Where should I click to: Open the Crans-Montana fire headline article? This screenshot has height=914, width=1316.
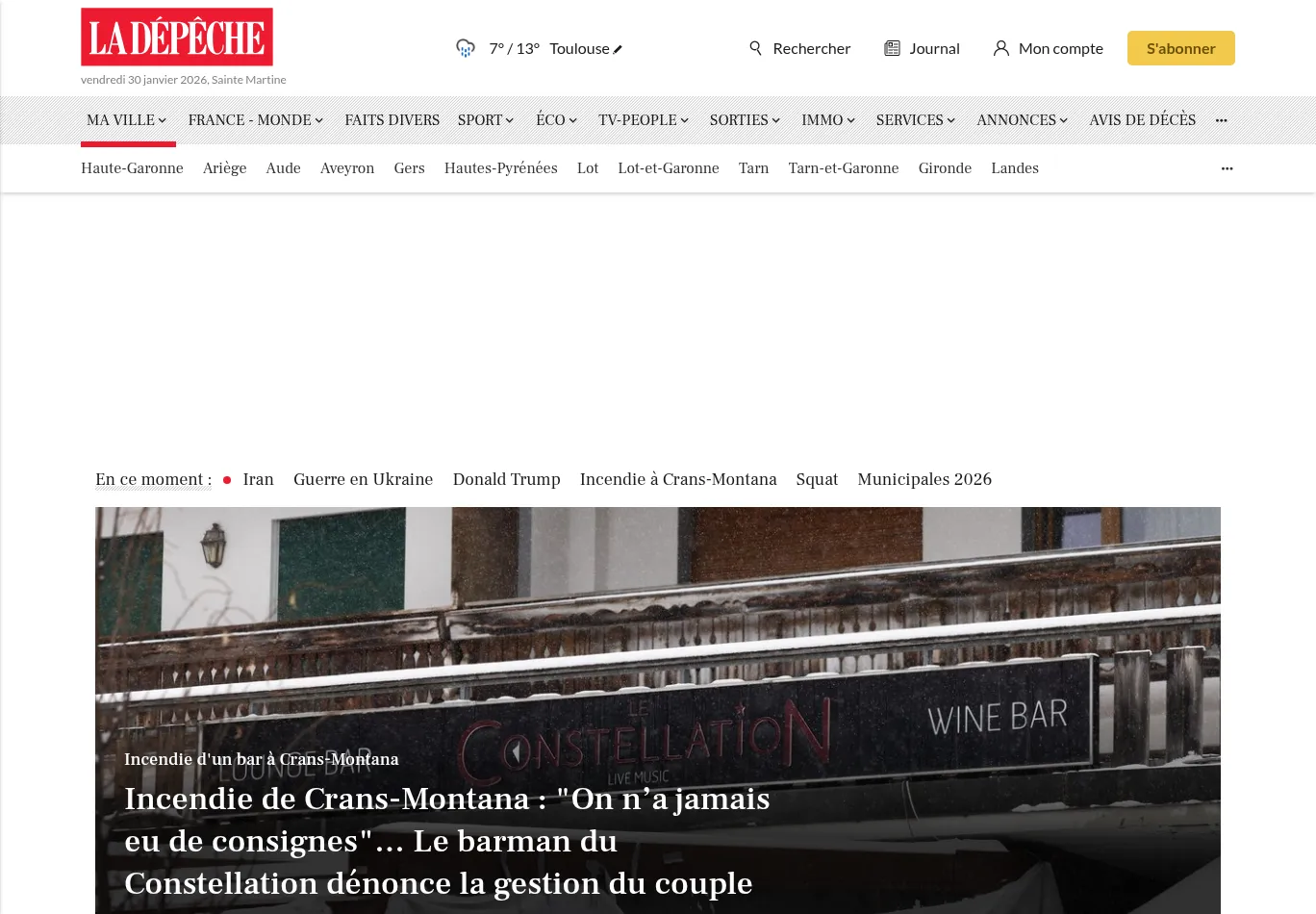(447, 841)
